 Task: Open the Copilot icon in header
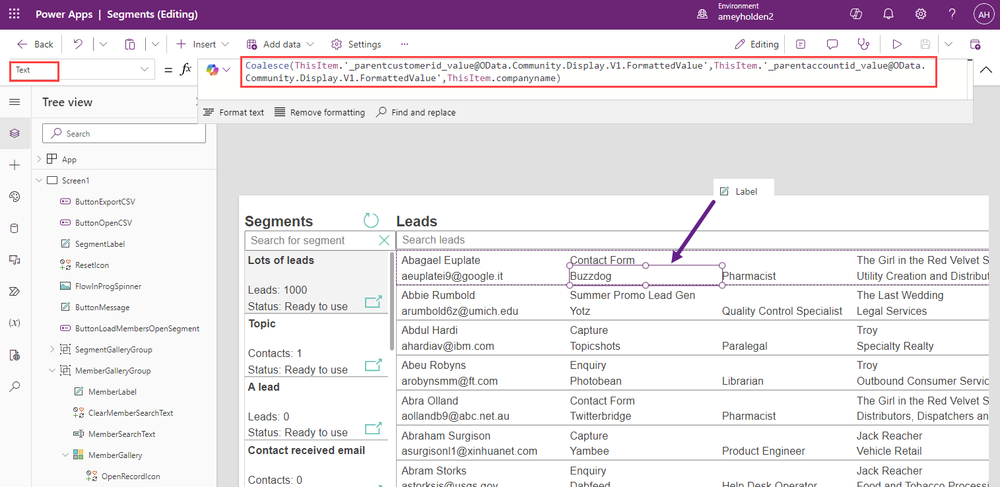tap(857, 14)
